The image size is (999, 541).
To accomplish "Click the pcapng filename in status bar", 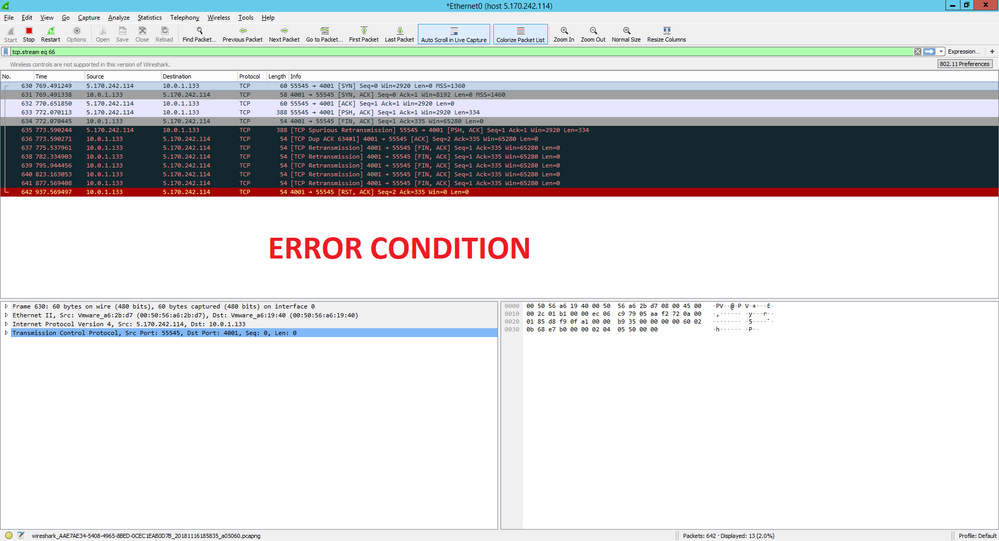I will (146, 536).
